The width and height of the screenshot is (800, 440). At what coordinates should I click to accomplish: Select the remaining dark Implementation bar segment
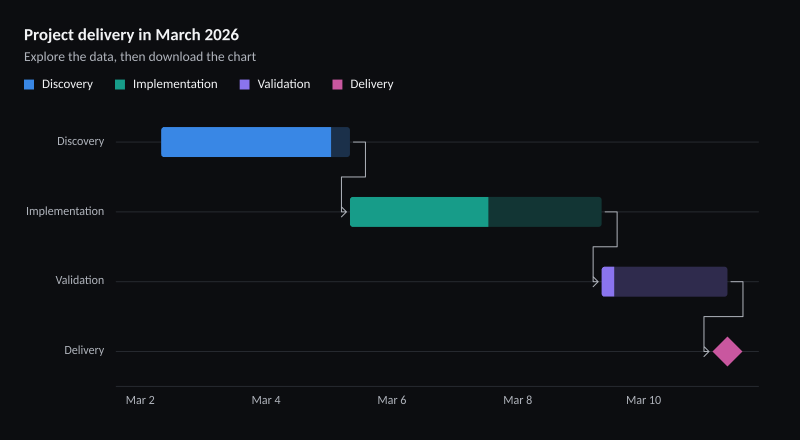coord(545,212)
